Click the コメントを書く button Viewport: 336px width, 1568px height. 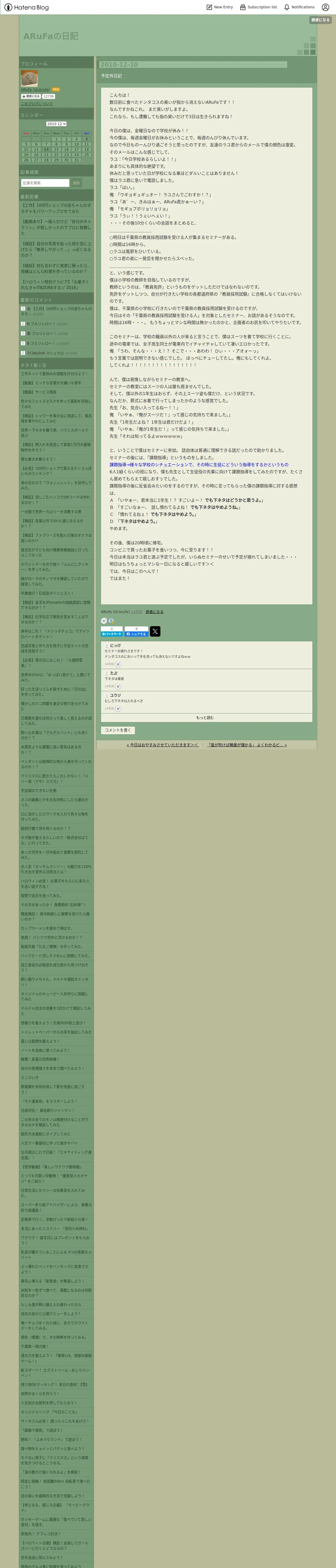[x=118, y=730]
